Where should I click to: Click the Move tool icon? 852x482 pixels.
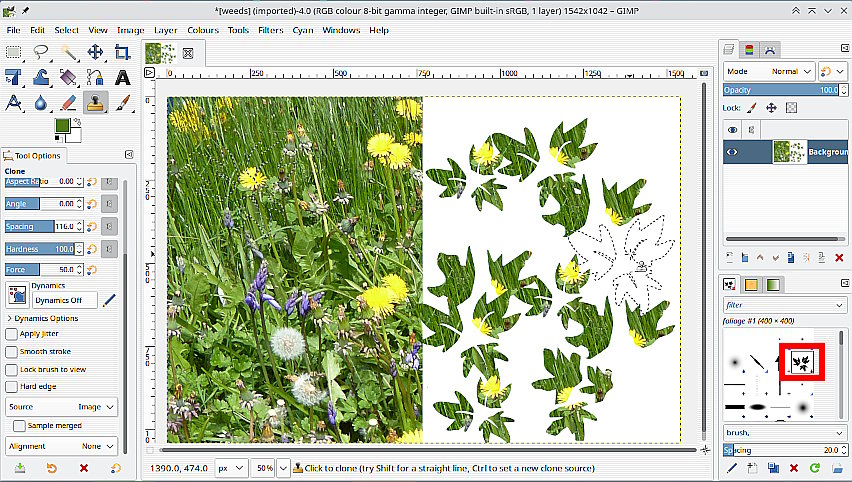(96, 52)
